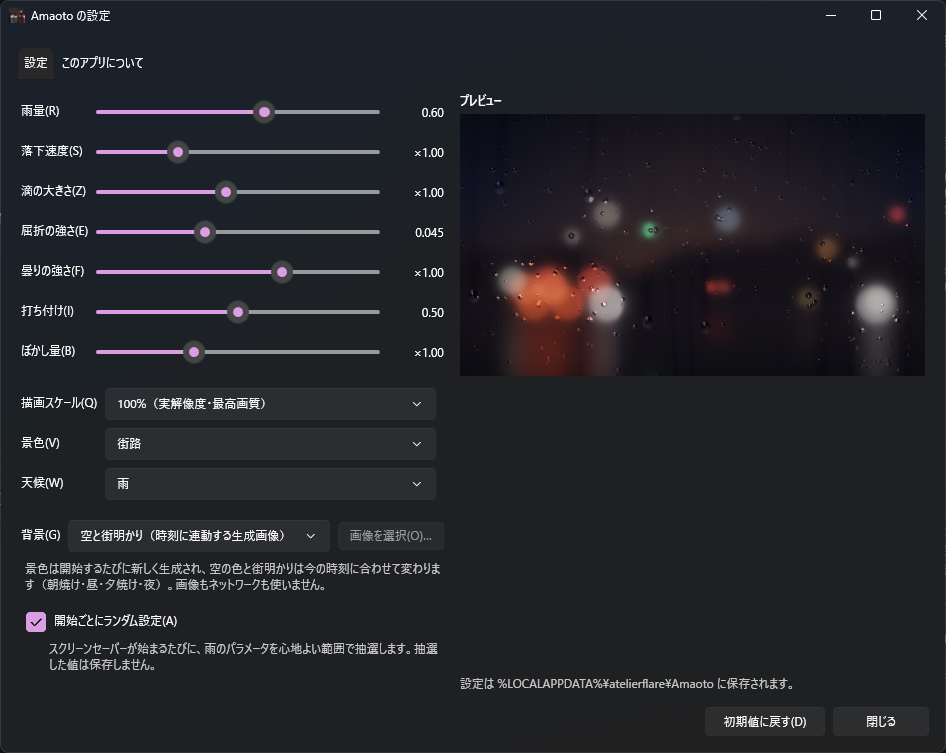Image resolution: width=946 pixels, height=753 pixels.
Task: Toggle the 開始ごとにランダム設定(A) checkbox
Action: coord(36,621)
